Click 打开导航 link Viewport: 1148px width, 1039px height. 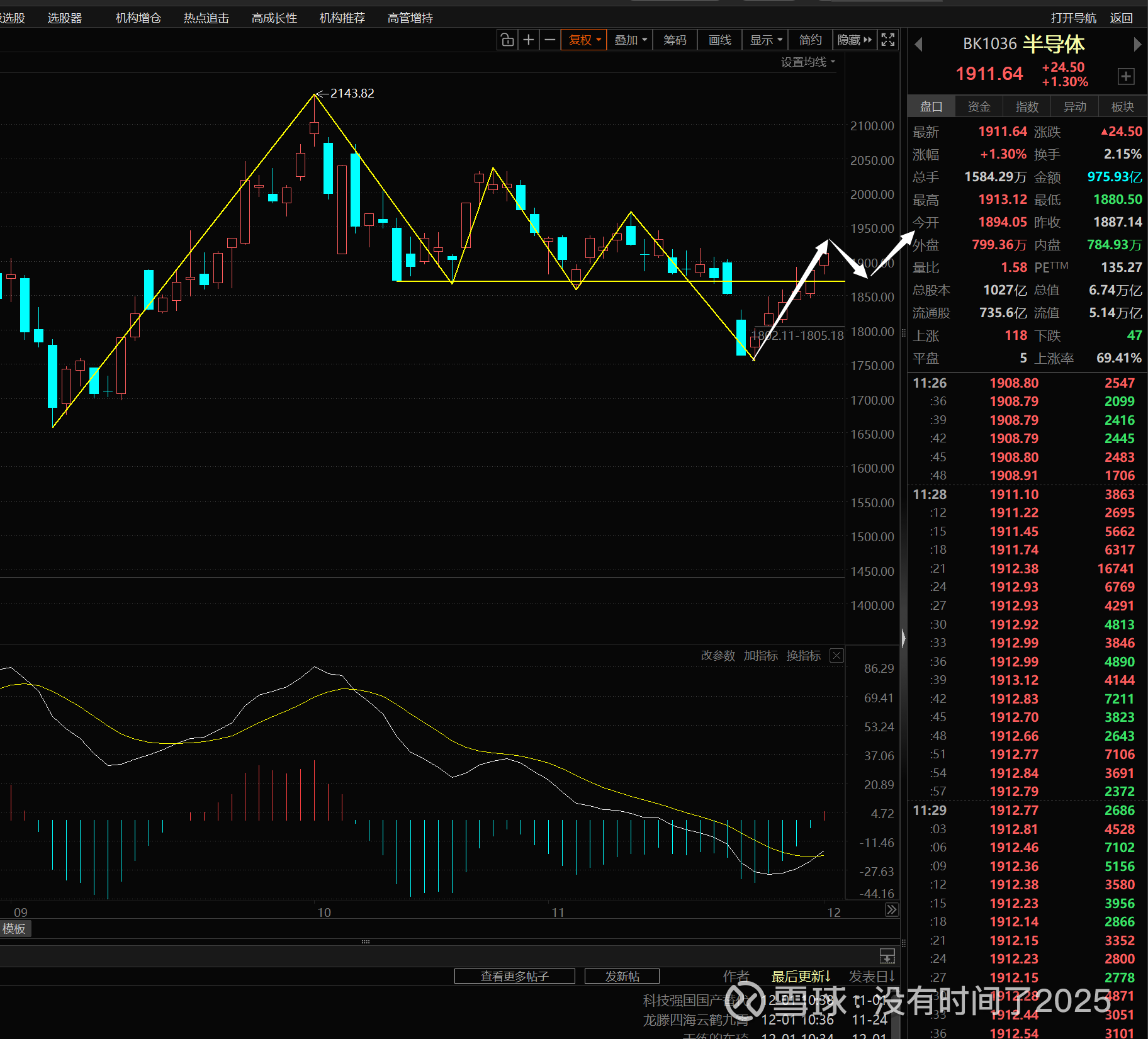pos(1074,18)
